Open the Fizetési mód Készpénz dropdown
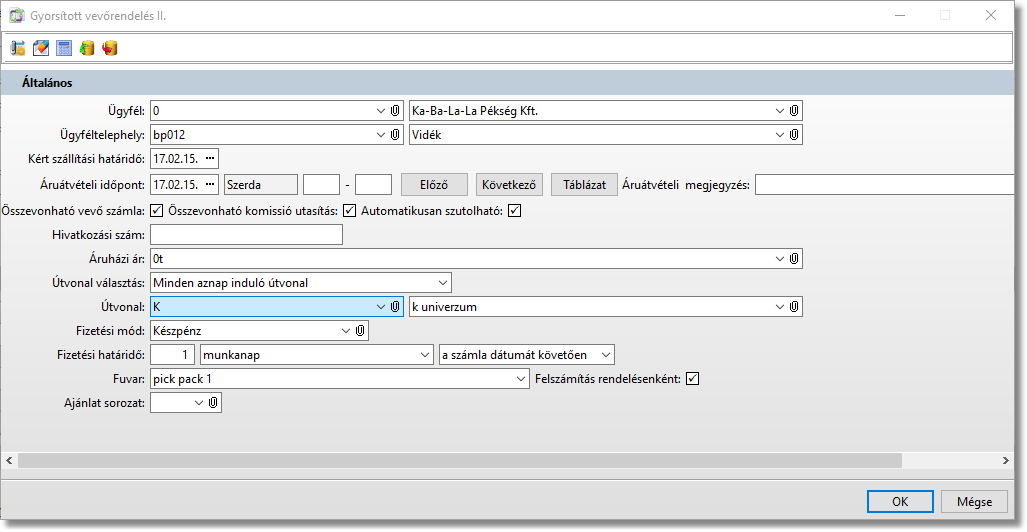This screenshot has height=532, width=1027. pos(346,331)
